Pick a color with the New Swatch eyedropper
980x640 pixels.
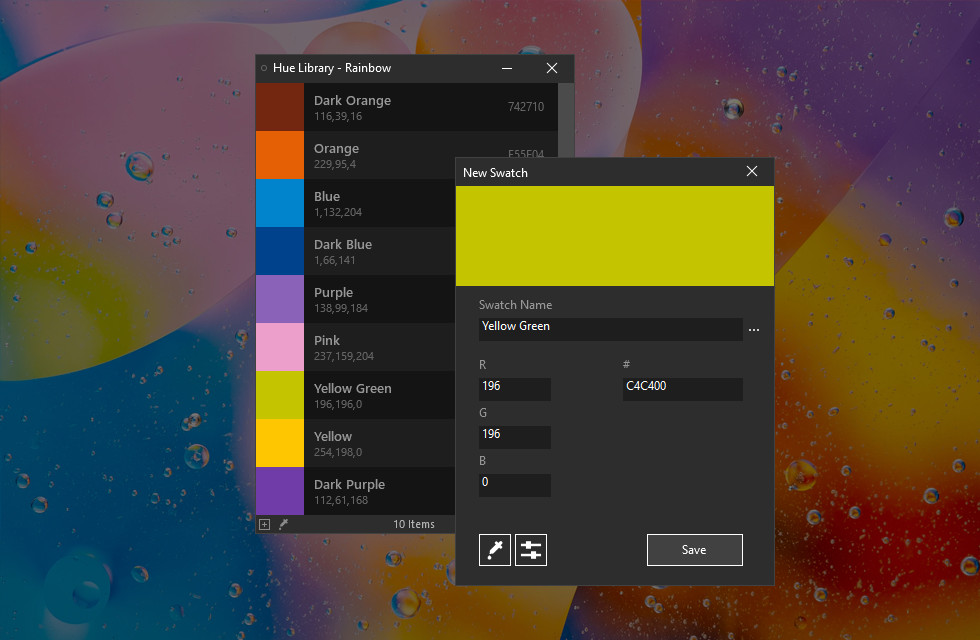494,550
